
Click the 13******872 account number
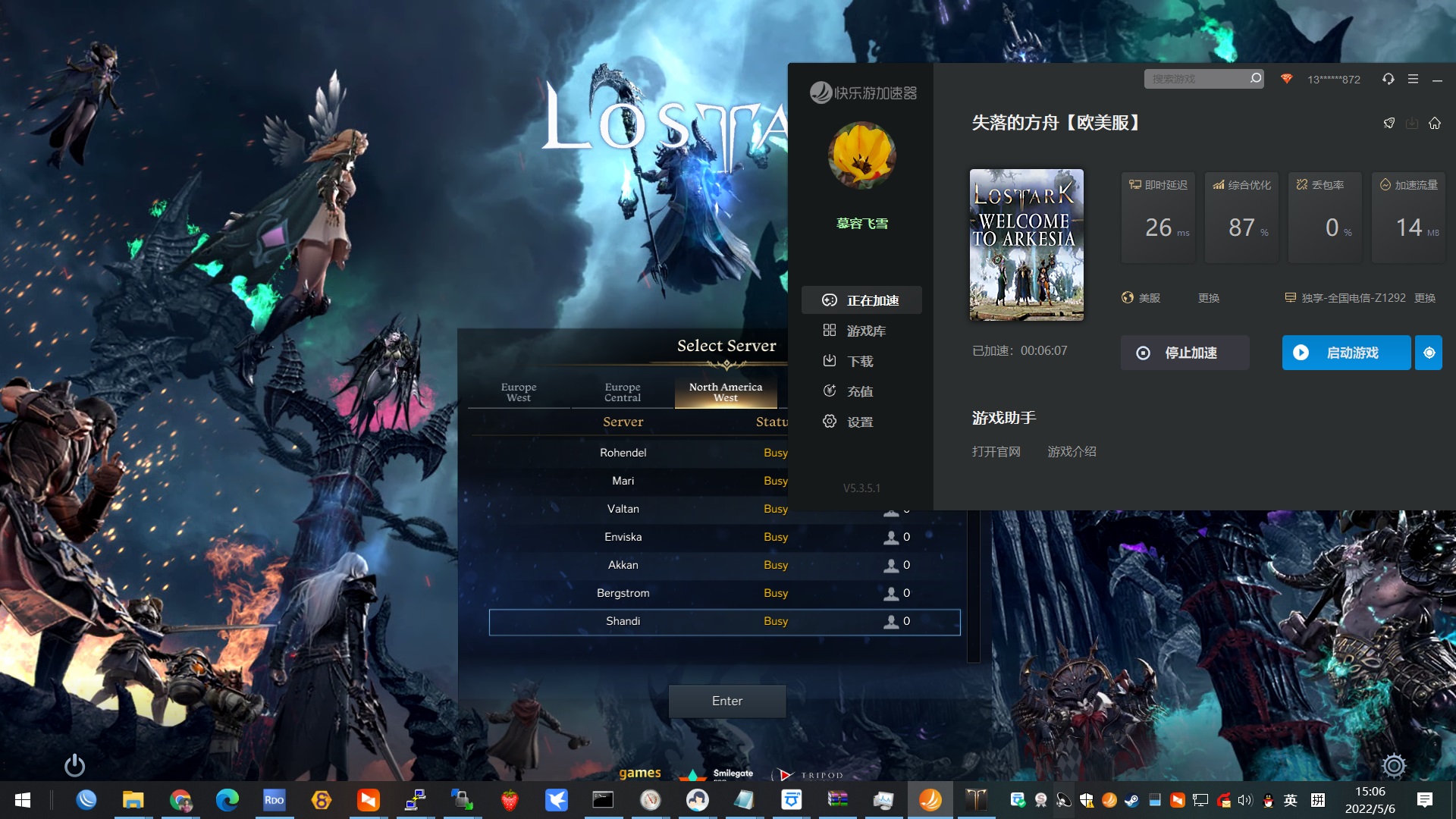point(1333,79)
